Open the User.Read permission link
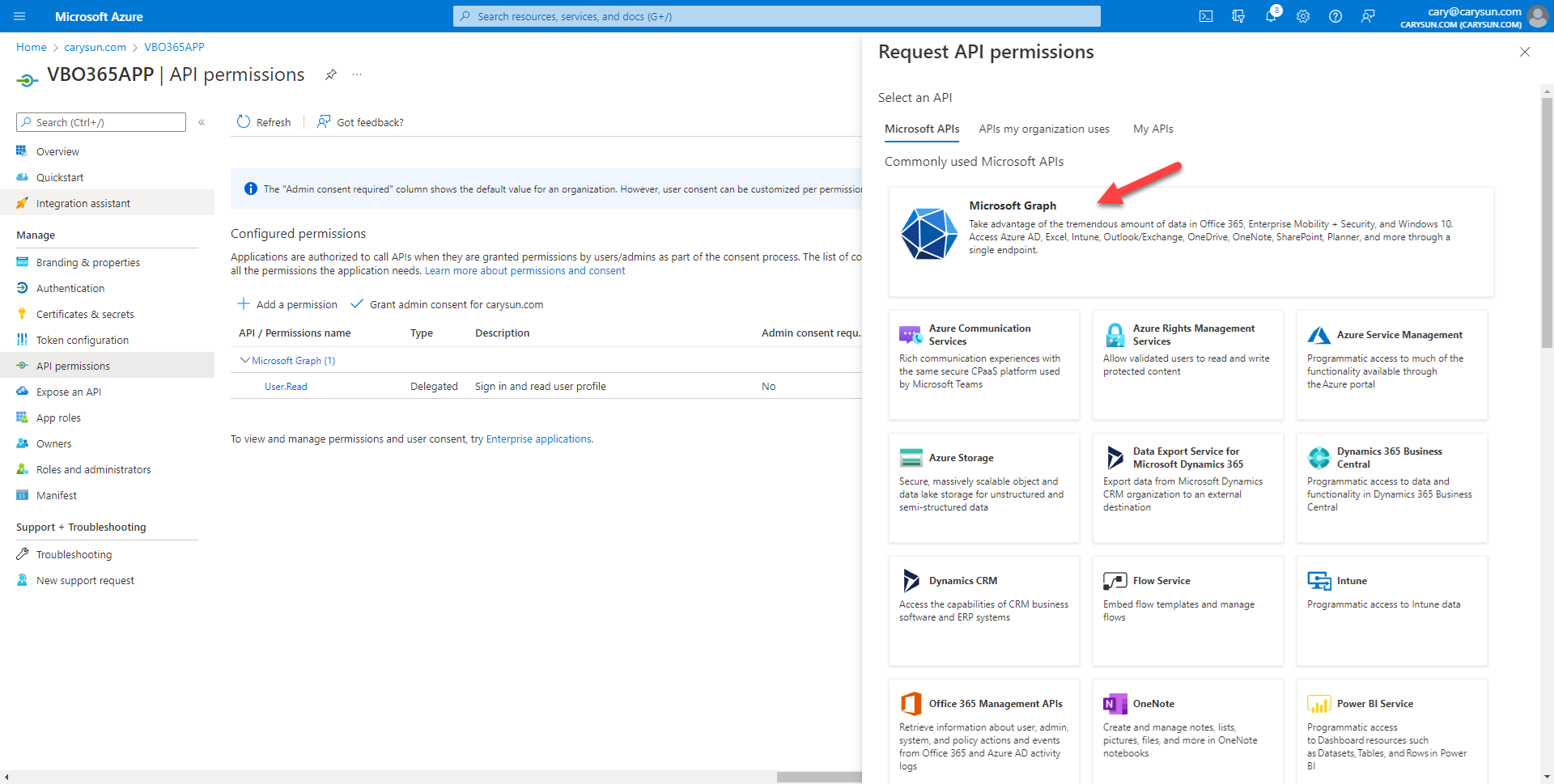This screenshot has height=784, width=1554. [x=286, y=386]
